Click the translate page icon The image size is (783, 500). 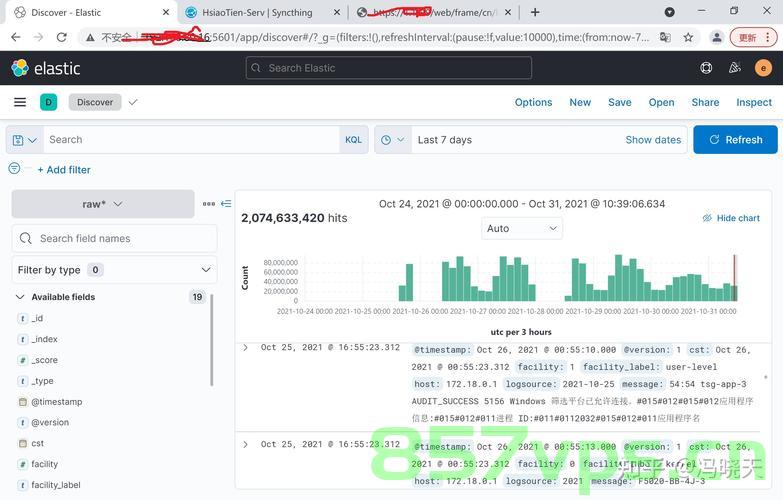coord(665,37)
